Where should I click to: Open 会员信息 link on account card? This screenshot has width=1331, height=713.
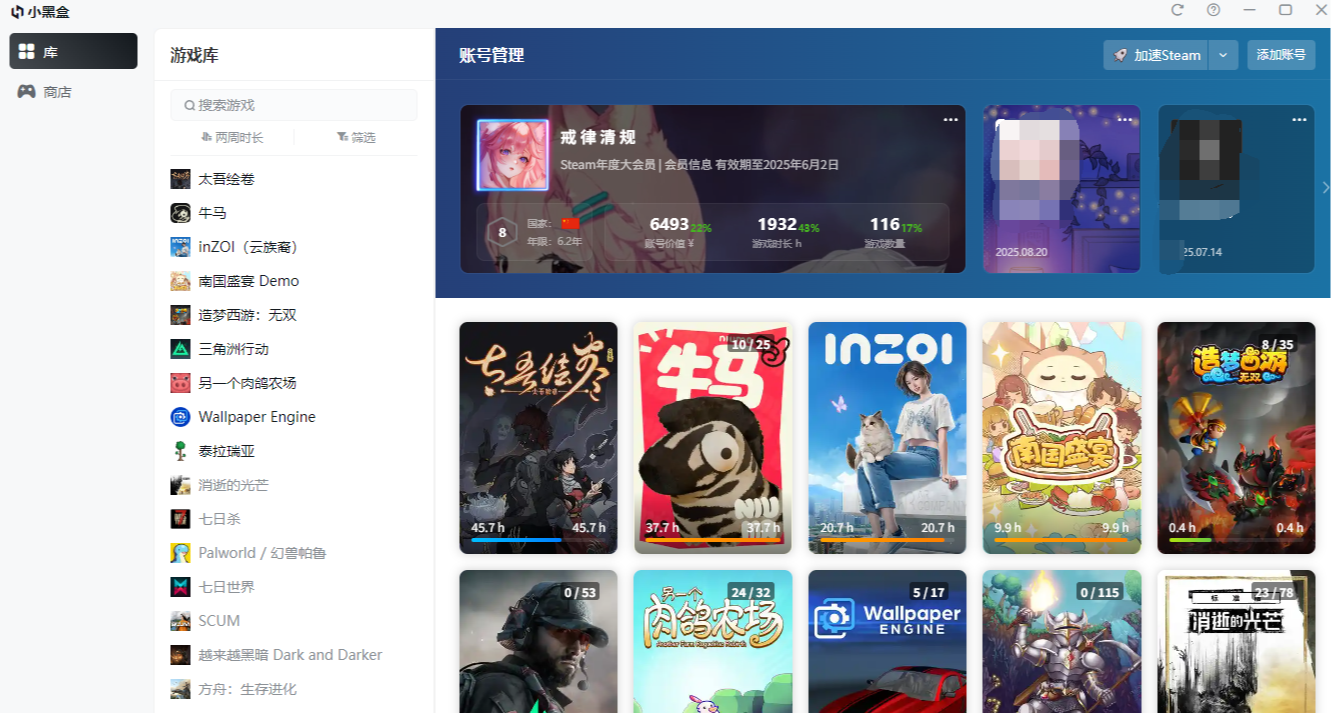[x=687, y=165]
